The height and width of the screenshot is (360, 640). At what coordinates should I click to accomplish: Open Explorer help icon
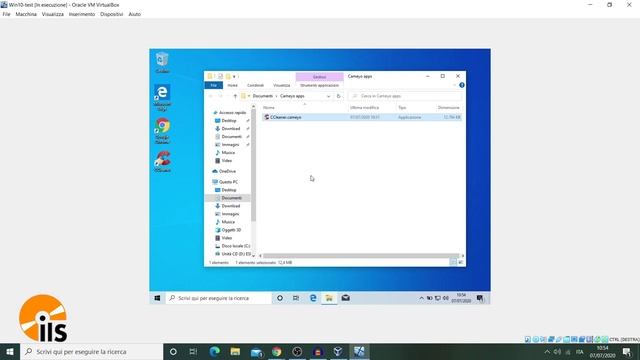[462, 85]
